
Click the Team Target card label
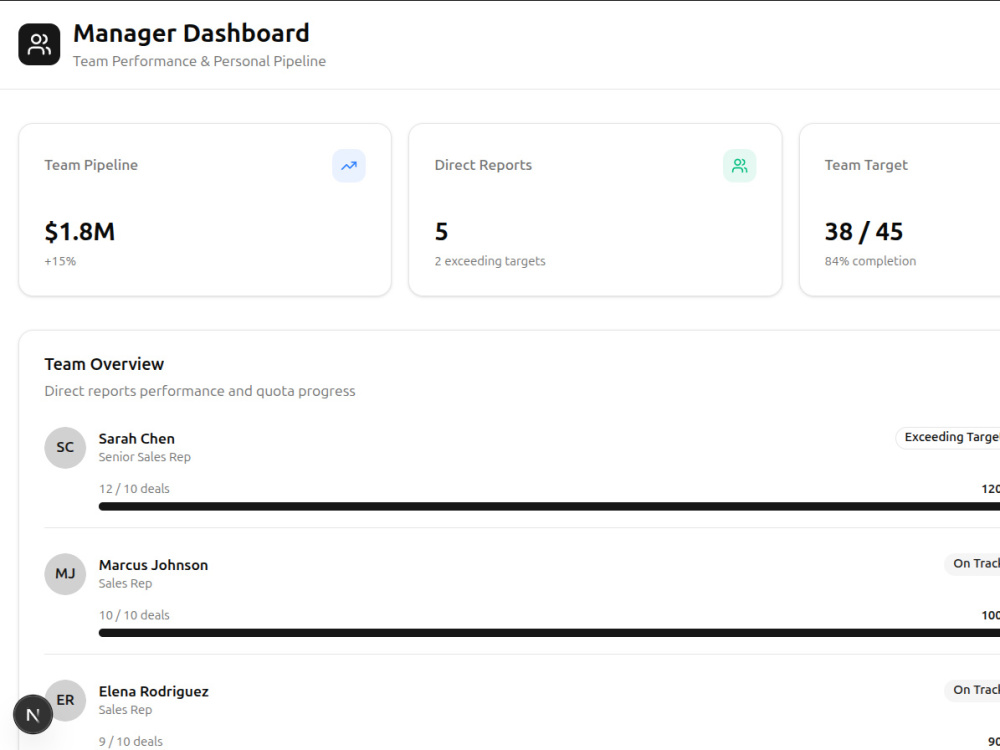[865, 165]
